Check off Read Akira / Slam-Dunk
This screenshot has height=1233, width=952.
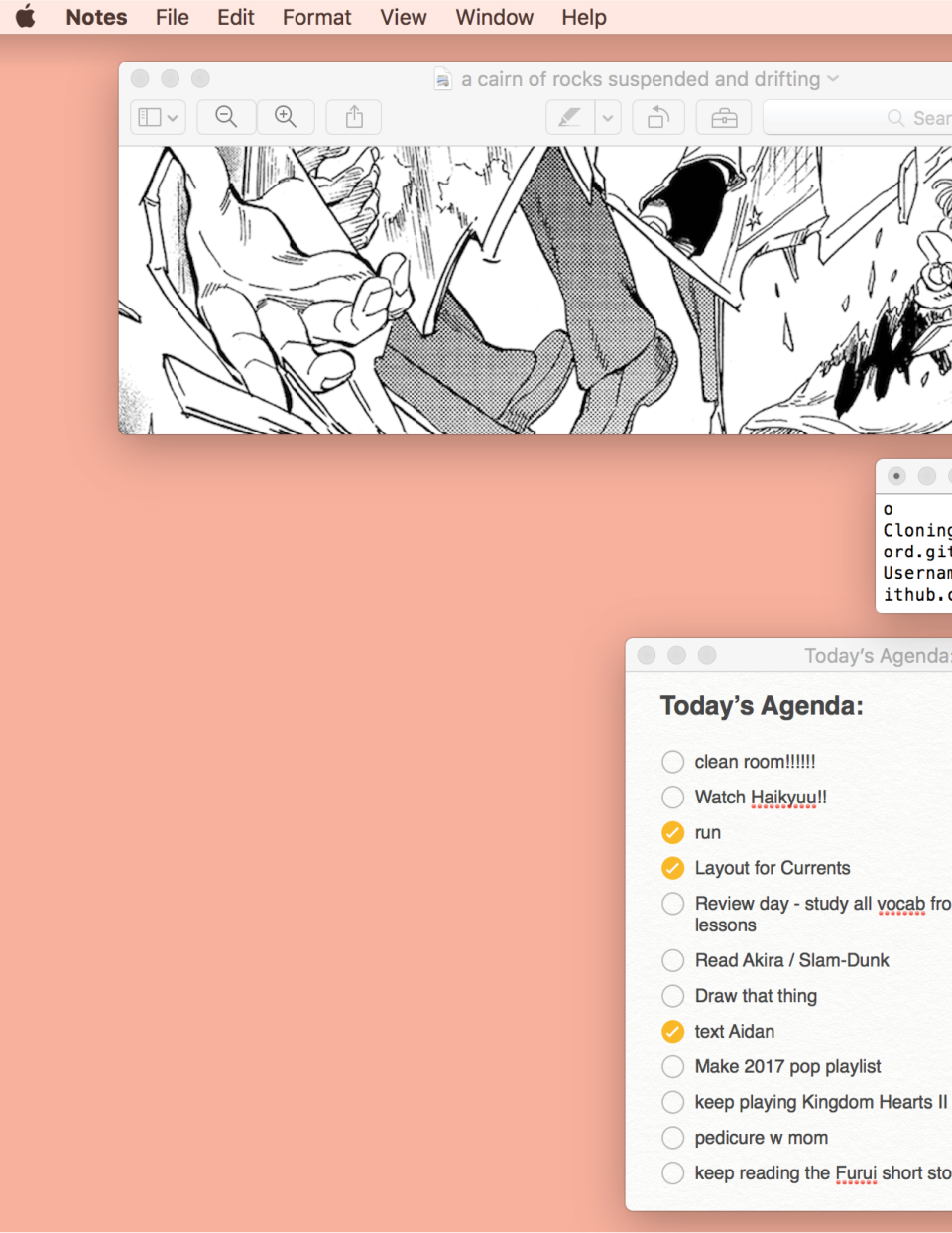pyautogui.click(x=672, y=960)
